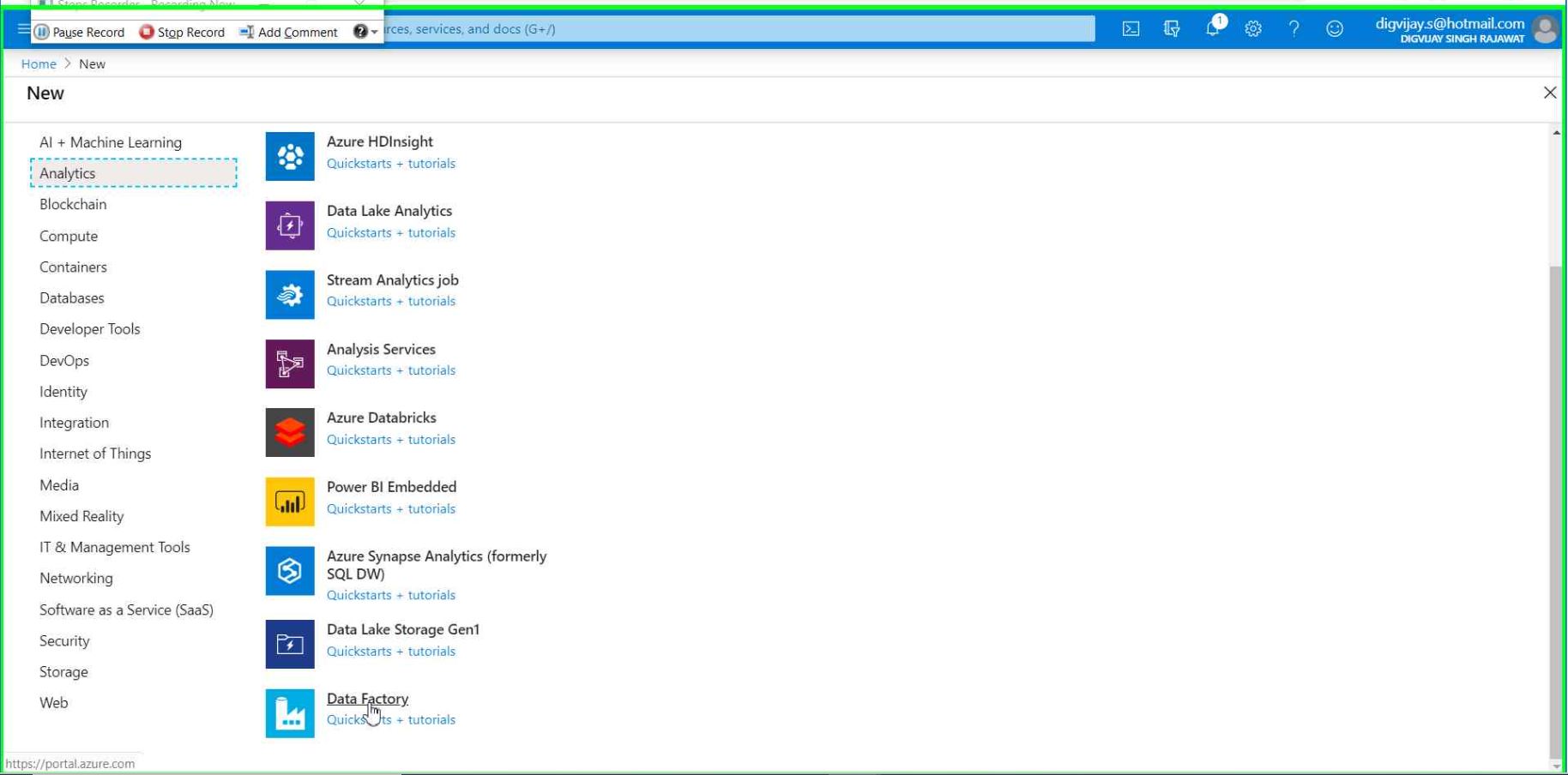Open the notifications bell
The width and height of the screenshot is (1568, 775).
1213,28
